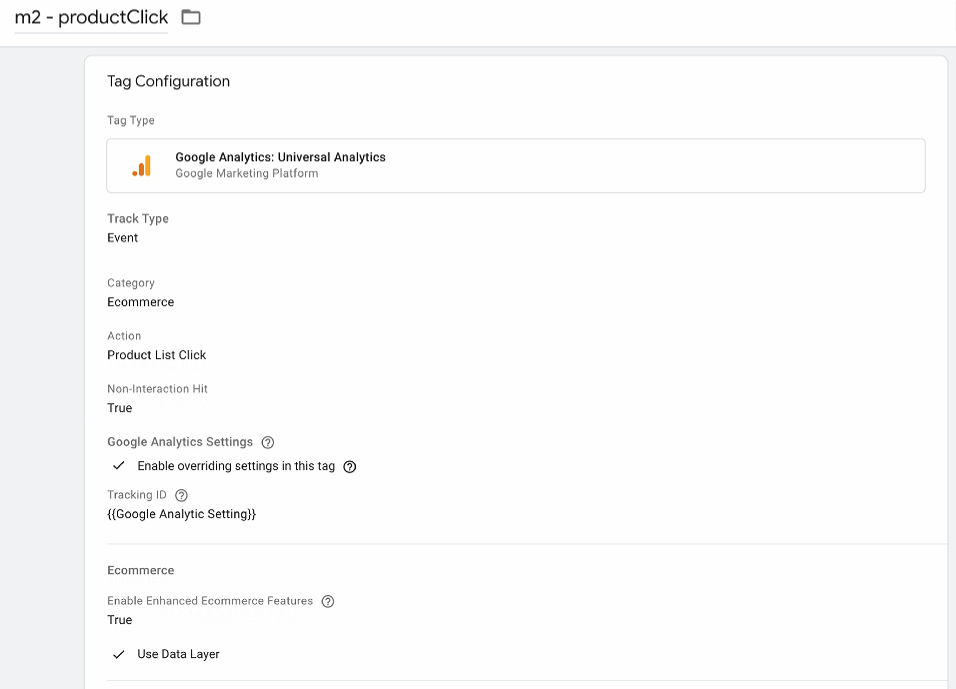Click the Action value 'Product List Click'

pyautogui.click(x=156, y=355)
